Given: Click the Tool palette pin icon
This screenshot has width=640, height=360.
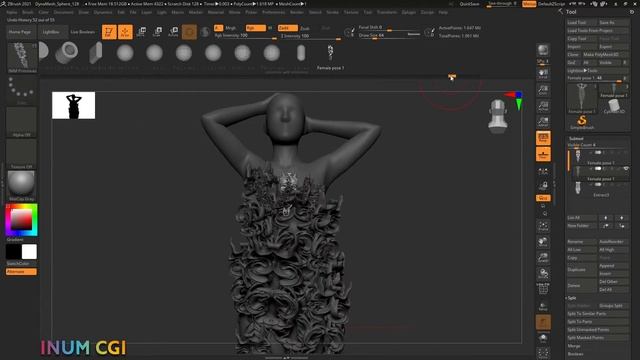Looking at the screenshot, I should [x=632, y=12].
